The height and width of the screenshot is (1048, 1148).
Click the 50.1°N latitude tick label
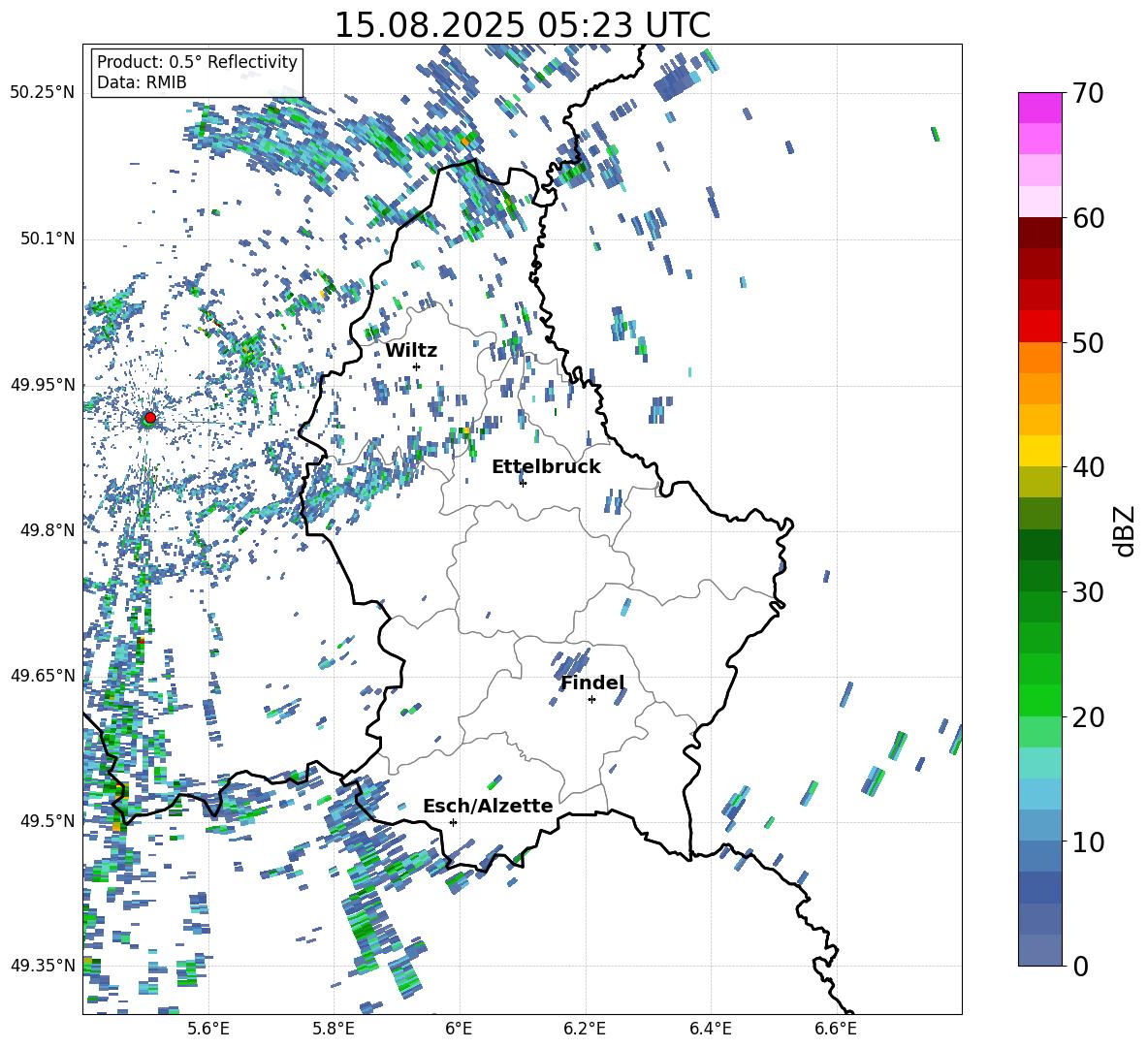(47, 238)
